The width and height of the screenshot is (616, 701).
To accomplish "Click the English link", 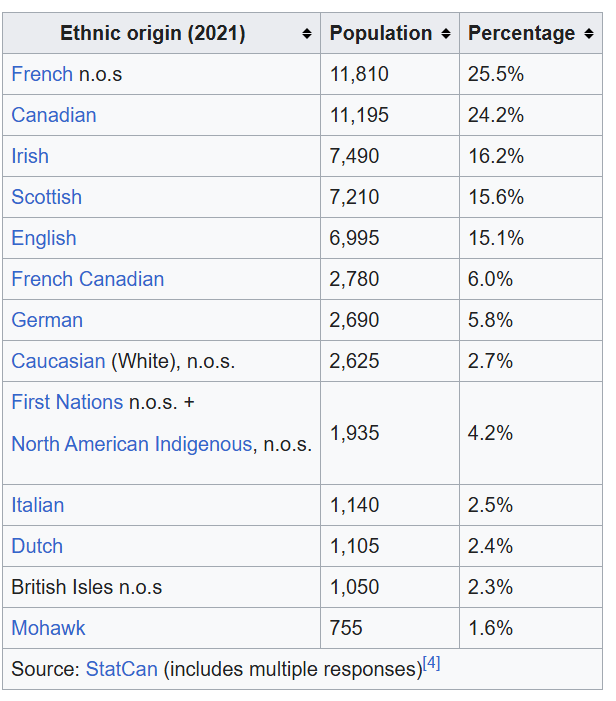I will [x=44, y=238].
